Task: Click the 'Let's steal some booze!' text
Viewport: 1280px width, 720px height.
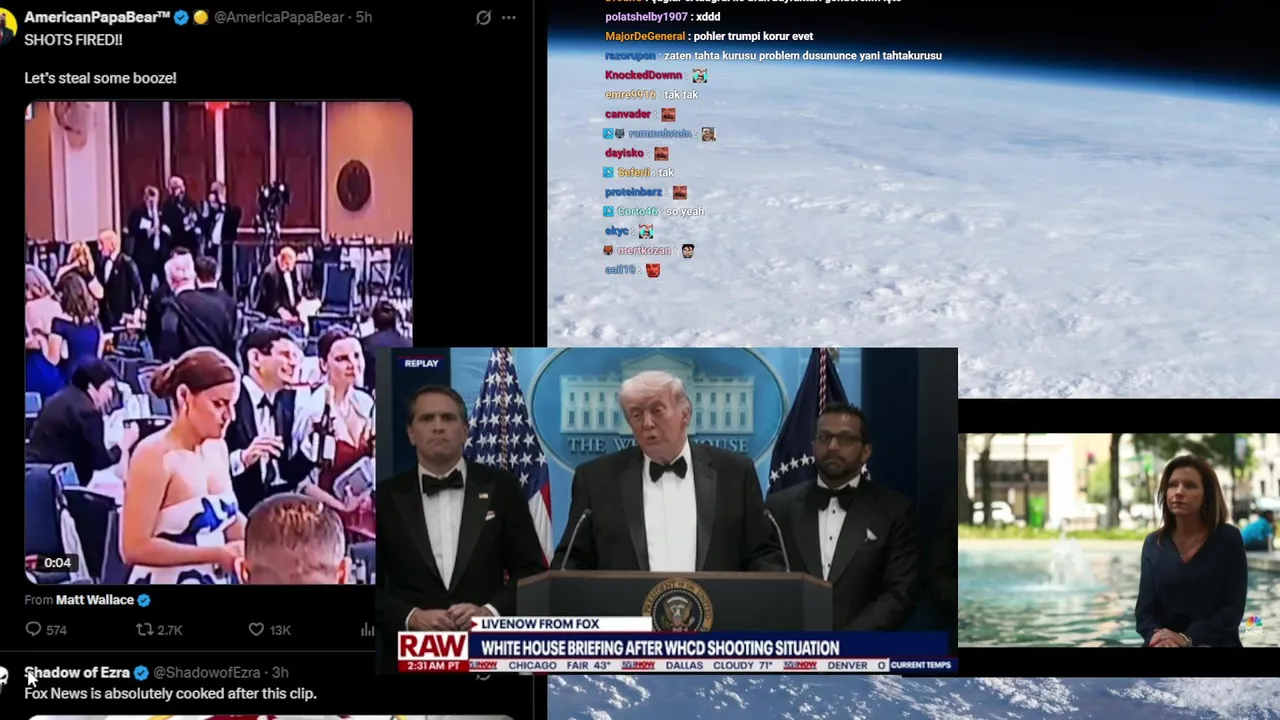Action: tap(100, 78)
